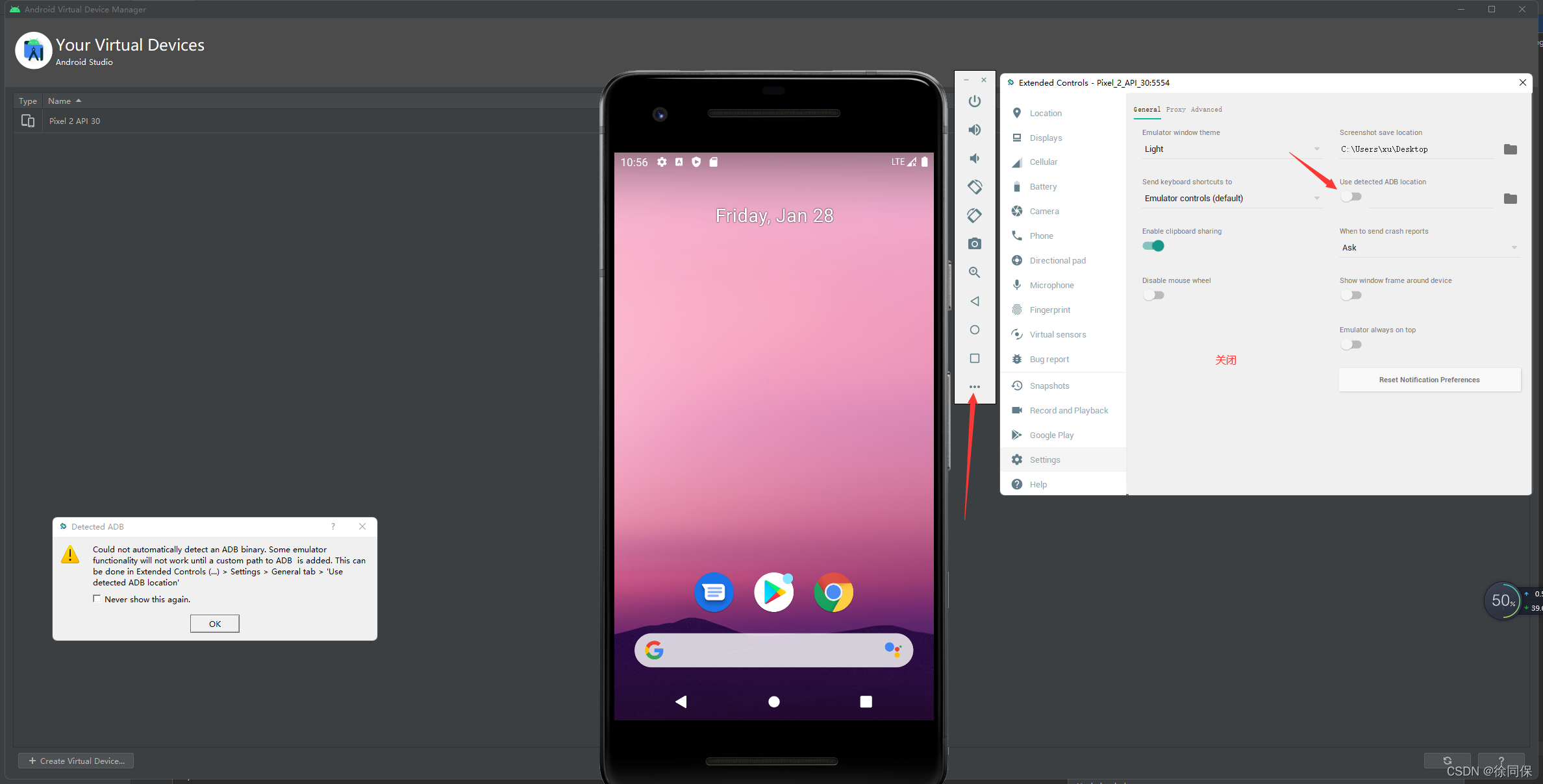Expand When to send crash reports dropdown

click(1518, 247)
